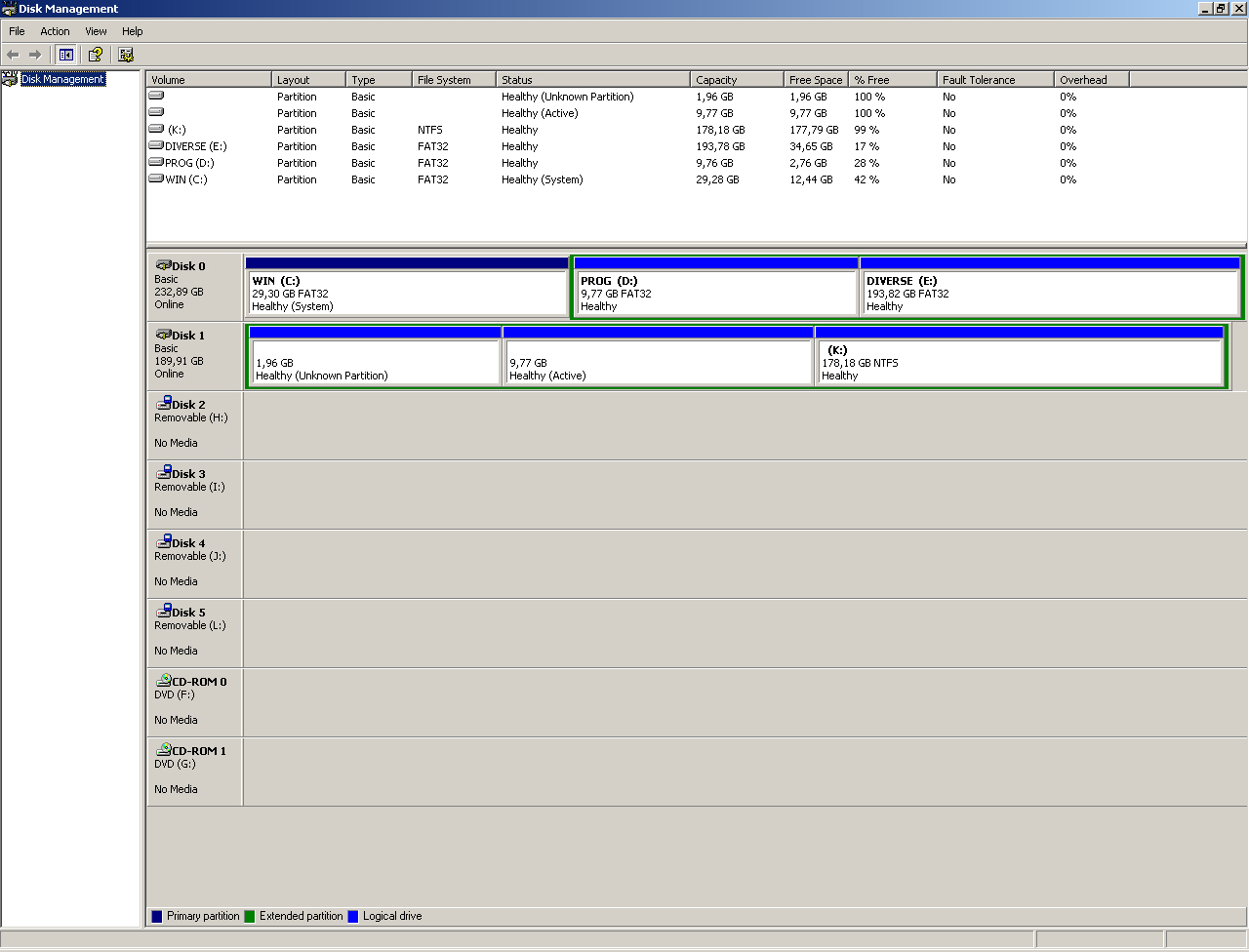Select the (K:) 178,18 GB NTFS block
This screenshot has width=1249, height=952.
[1020, 356]
